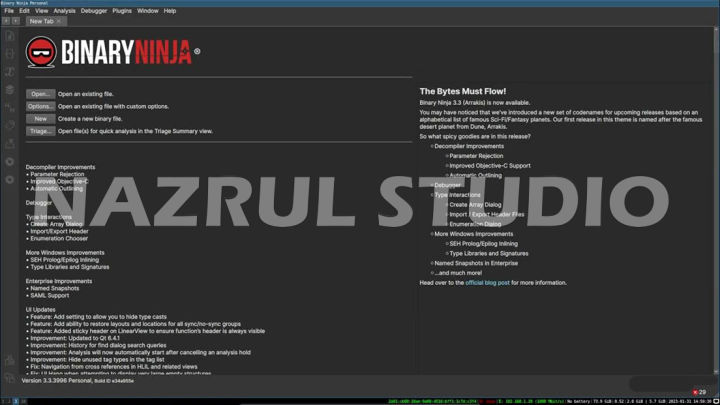Open the Analysis menu
720x405 pixels.
[x=64, y=11]
